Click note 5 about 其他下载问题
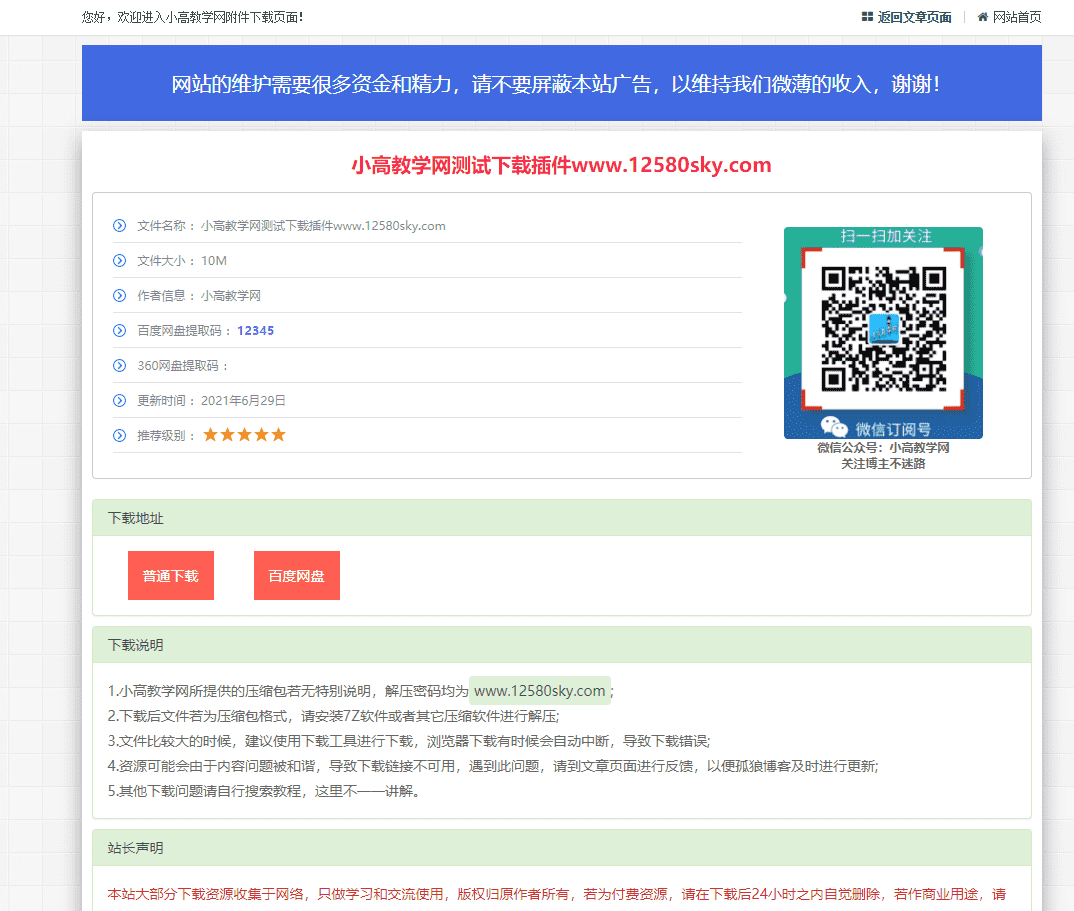 coord(264,790)
